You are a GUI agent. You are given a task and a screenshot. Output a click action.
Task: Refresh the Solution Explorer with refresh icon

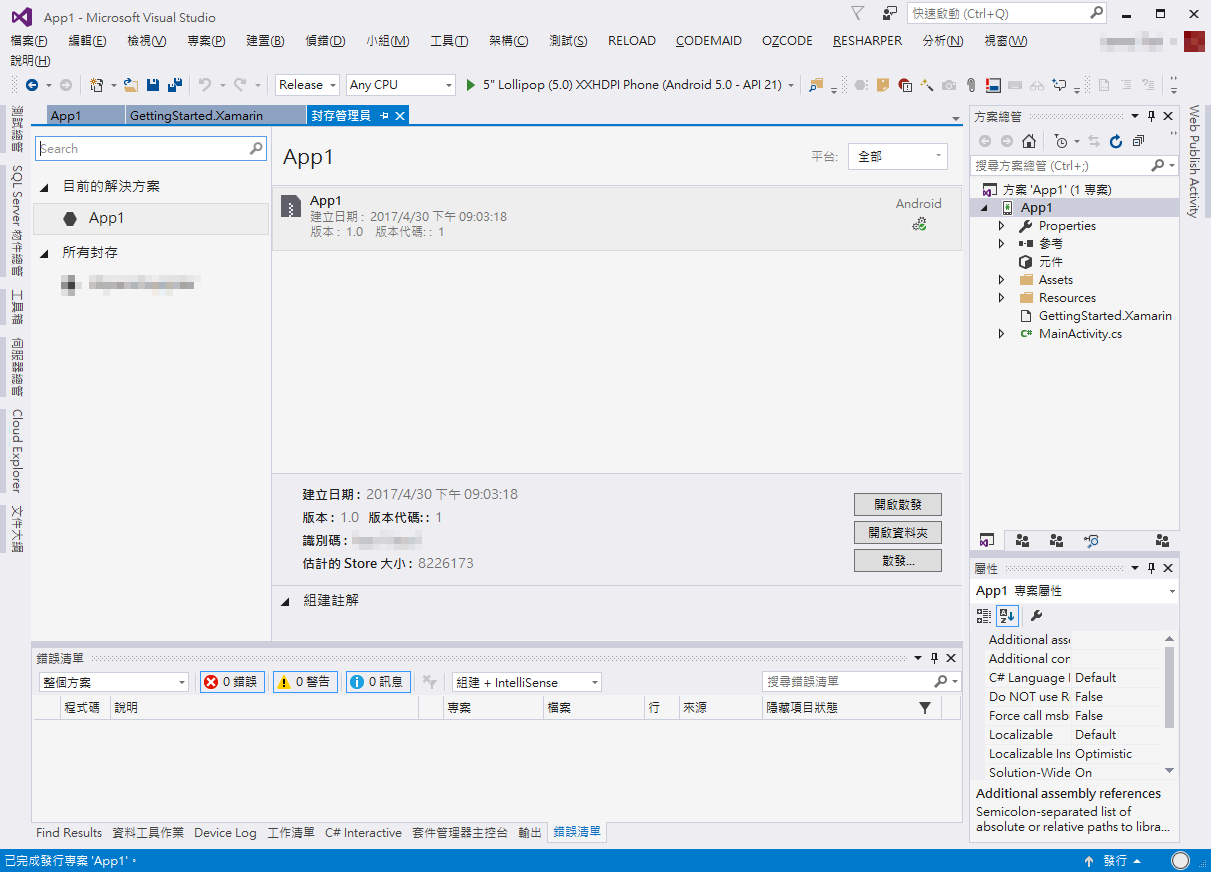coord(1116,142)
